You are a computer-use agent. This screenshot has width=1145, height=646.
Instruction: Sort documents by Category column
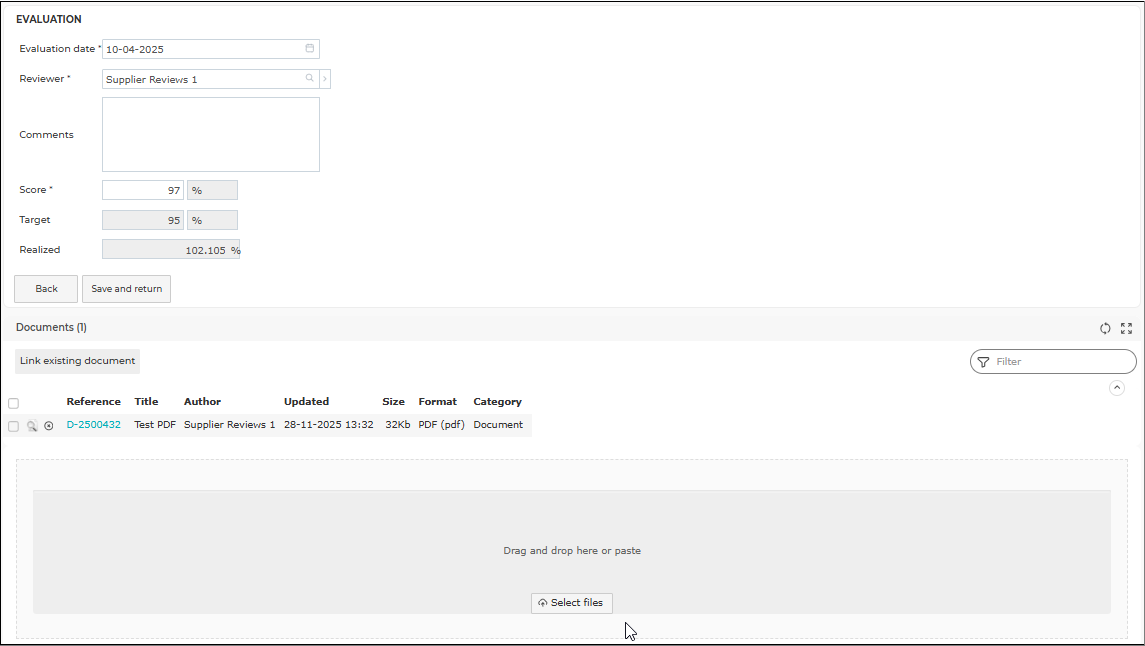[497, 401]
